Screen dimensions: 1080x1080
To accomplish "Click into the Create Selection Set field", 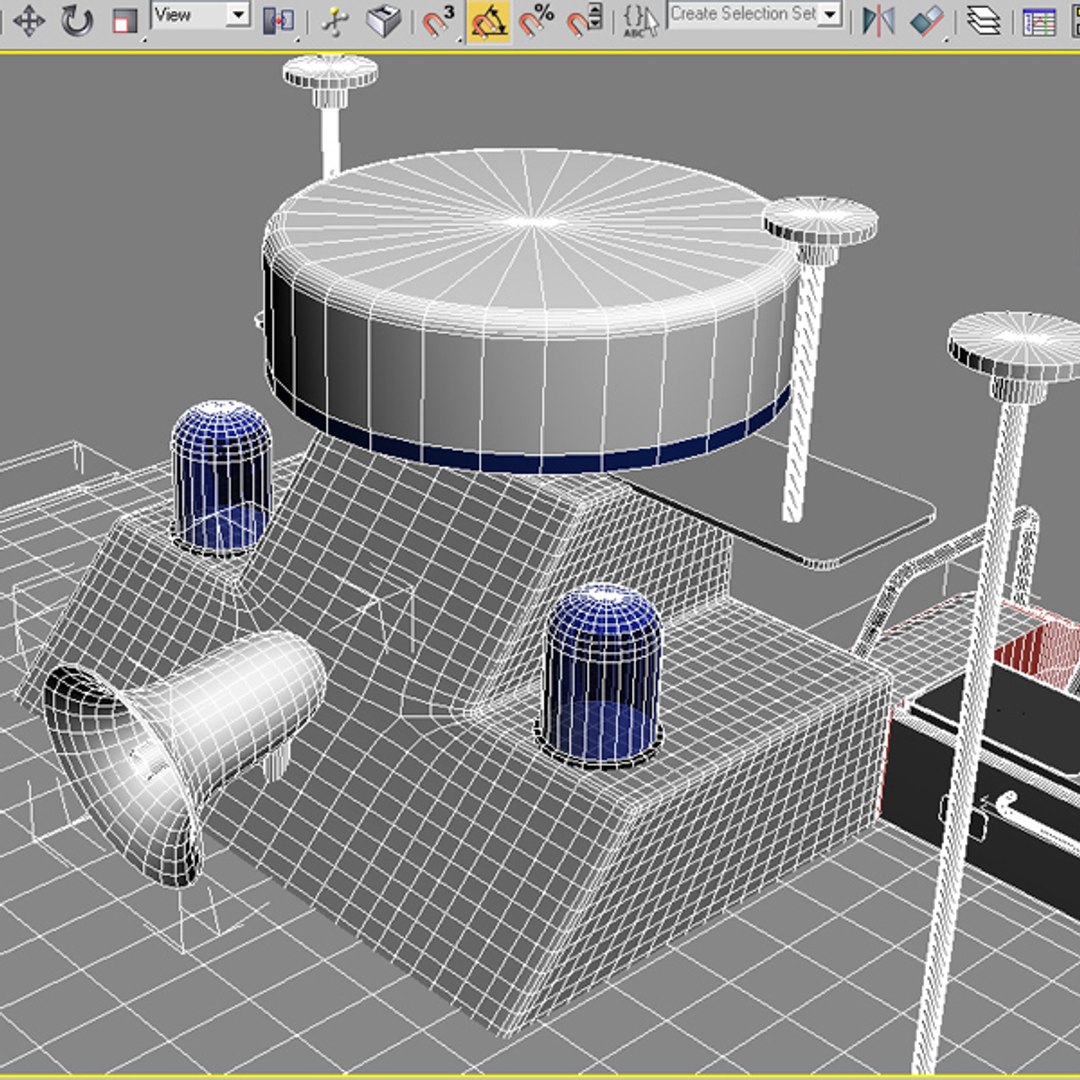I will point(744,14).
